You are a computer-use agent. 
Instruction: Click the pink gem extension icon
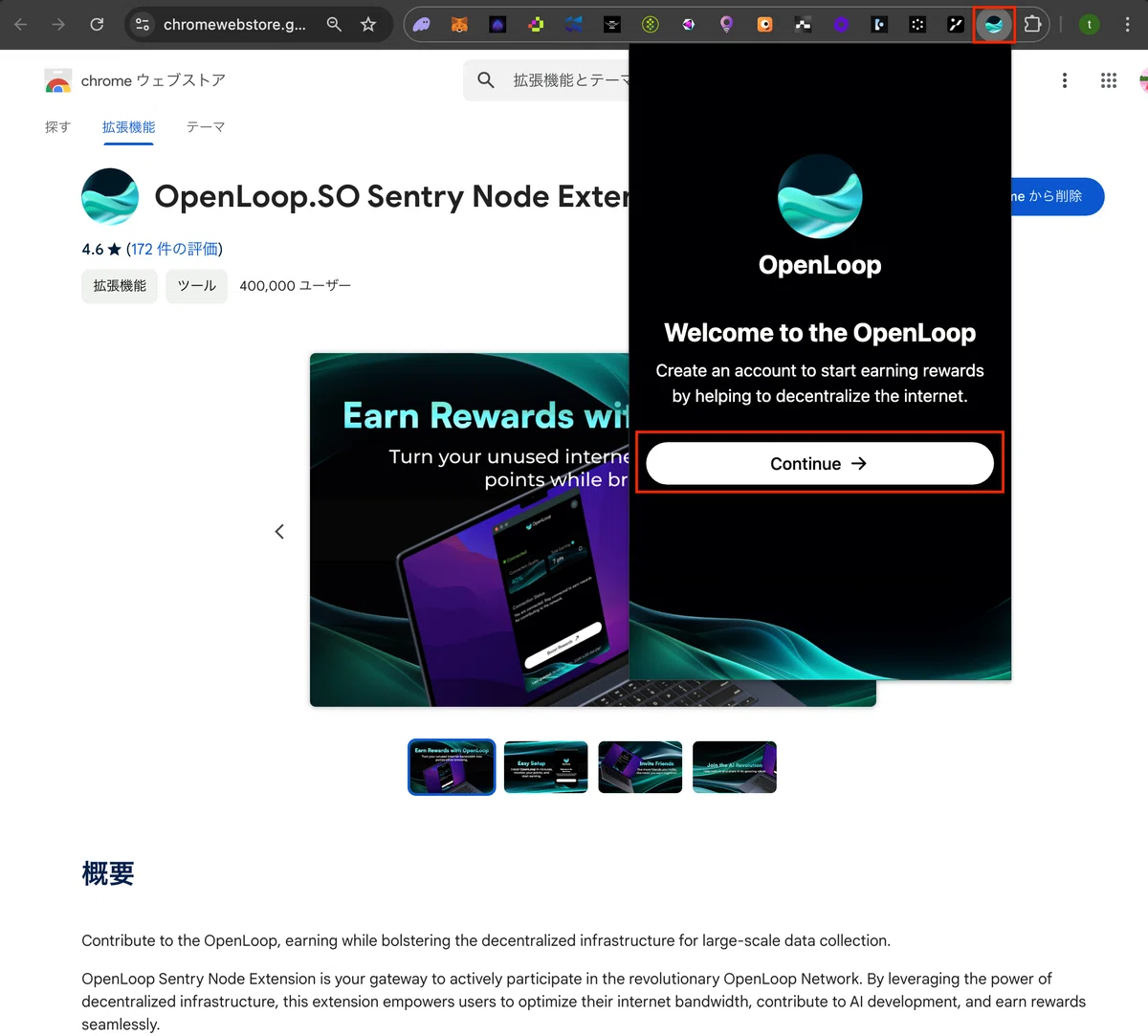[689, 25]
